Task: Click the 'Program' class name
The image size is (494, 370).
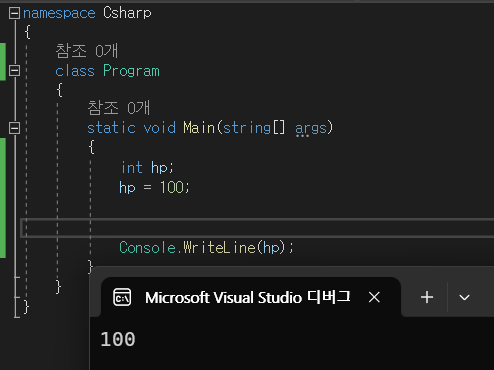Action: coord(131,71)
